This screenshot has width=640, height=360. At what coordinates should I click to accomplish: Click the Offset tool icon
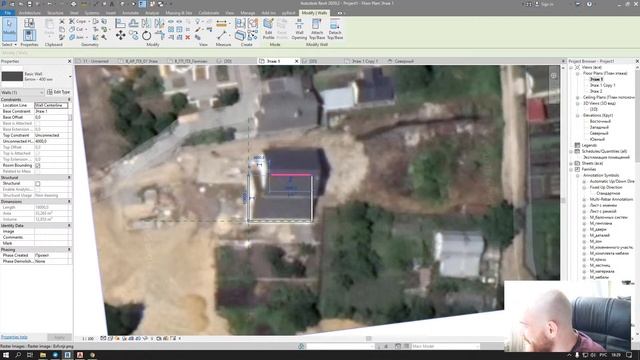(133, 23)
